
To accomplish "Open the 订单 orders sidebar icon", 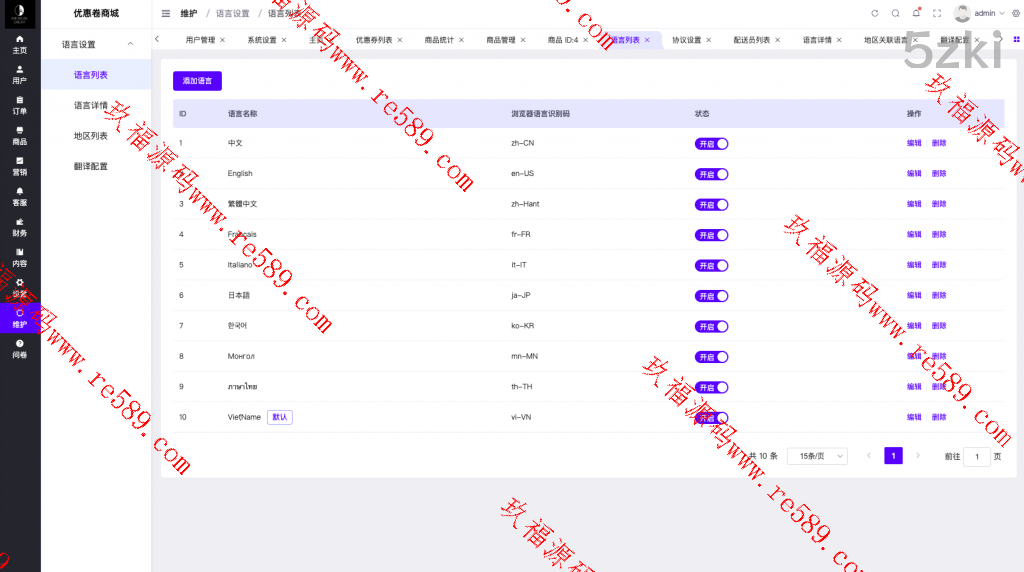I will click(x=20, y=106).
